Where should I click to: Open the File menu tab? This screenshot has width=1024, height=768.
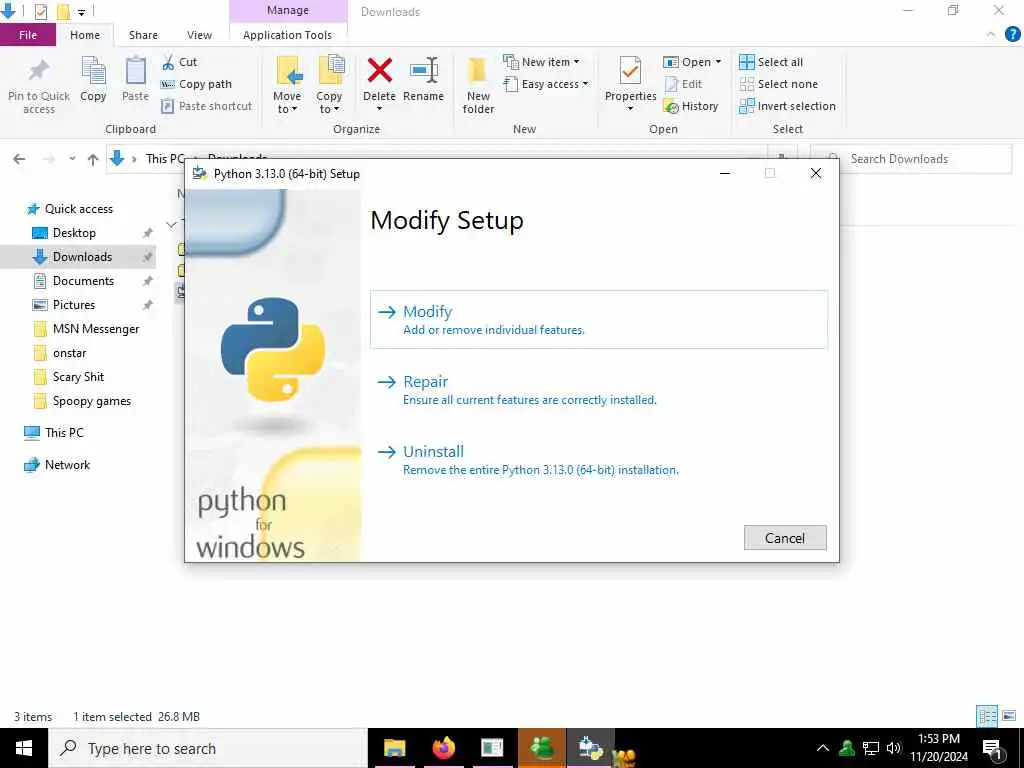tap(28, 35)
